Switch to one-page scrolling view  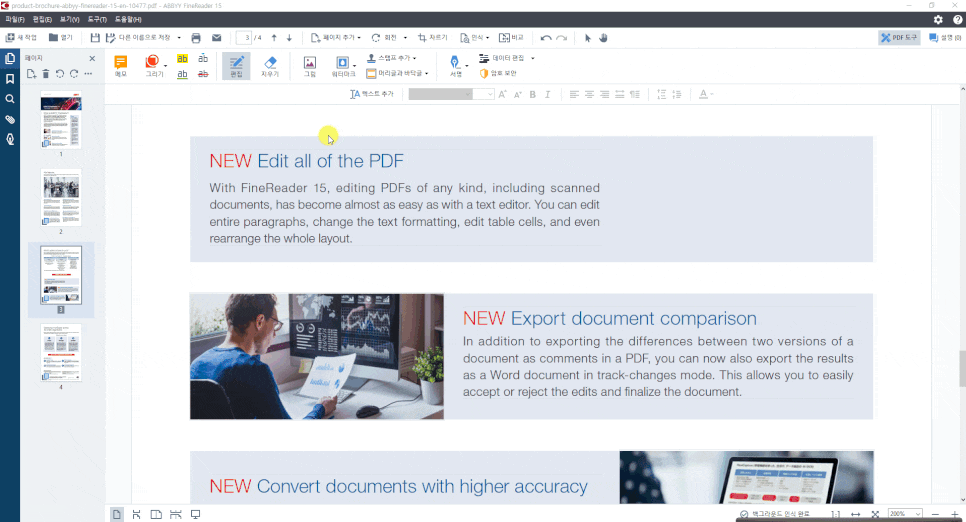tap(136, 515)
